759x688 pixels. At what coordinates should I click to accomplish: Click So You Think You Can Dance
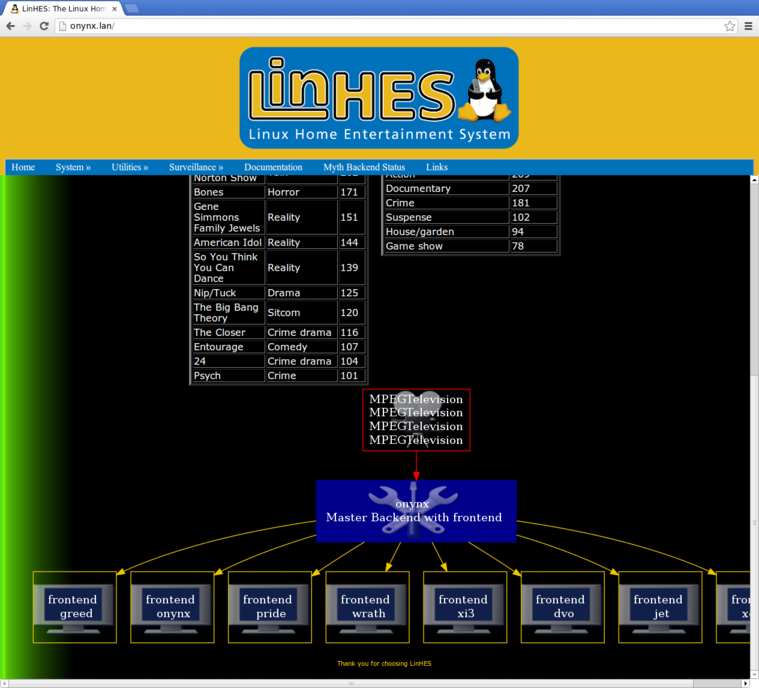click(228, 268)
